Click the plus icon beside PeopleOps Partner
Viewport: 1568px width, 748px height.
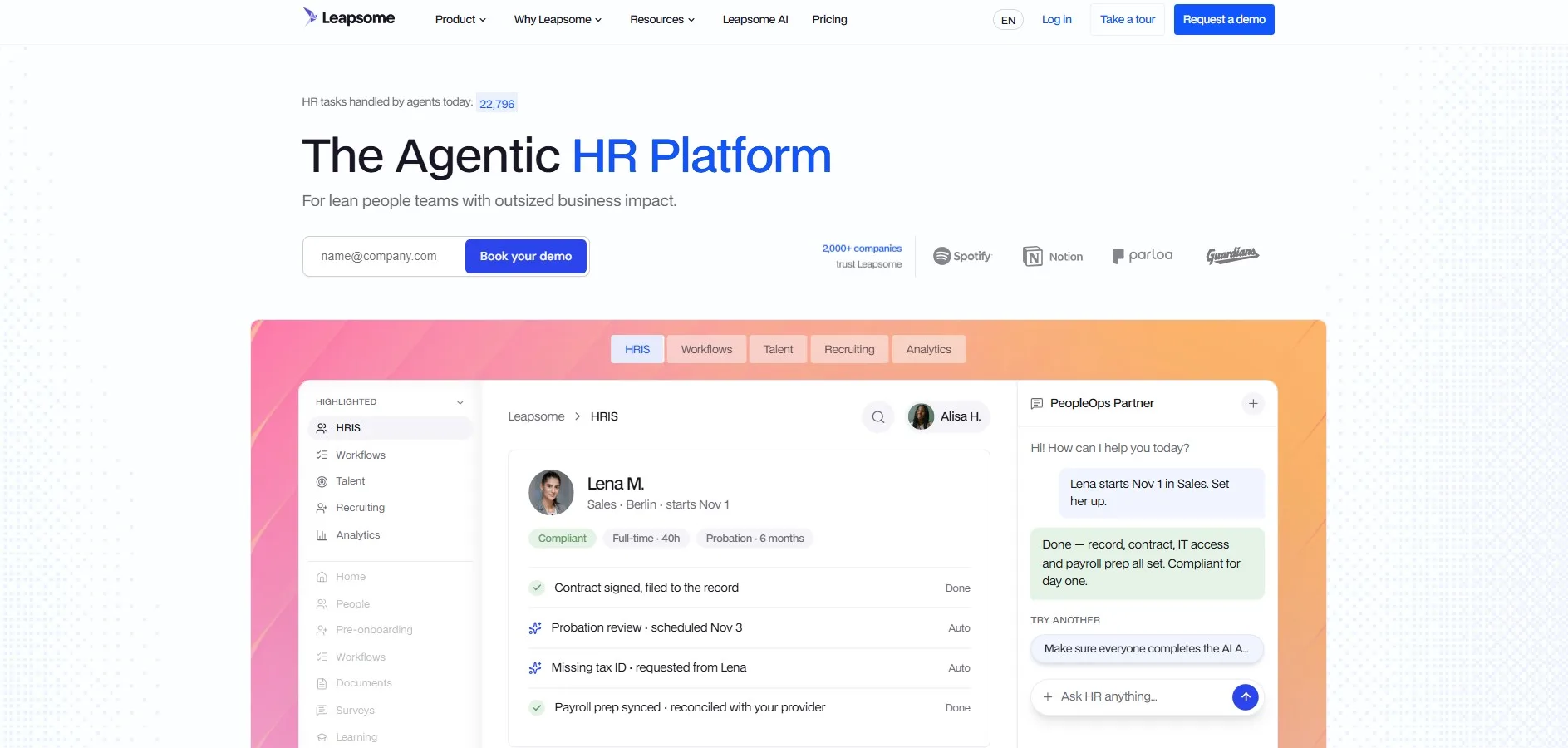(x=1253, y=404)
